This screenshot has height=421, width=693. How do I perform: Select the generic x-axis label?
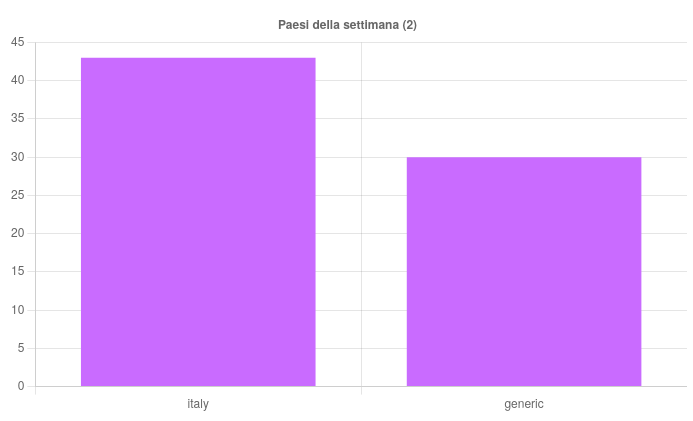(x=524, y=404)
